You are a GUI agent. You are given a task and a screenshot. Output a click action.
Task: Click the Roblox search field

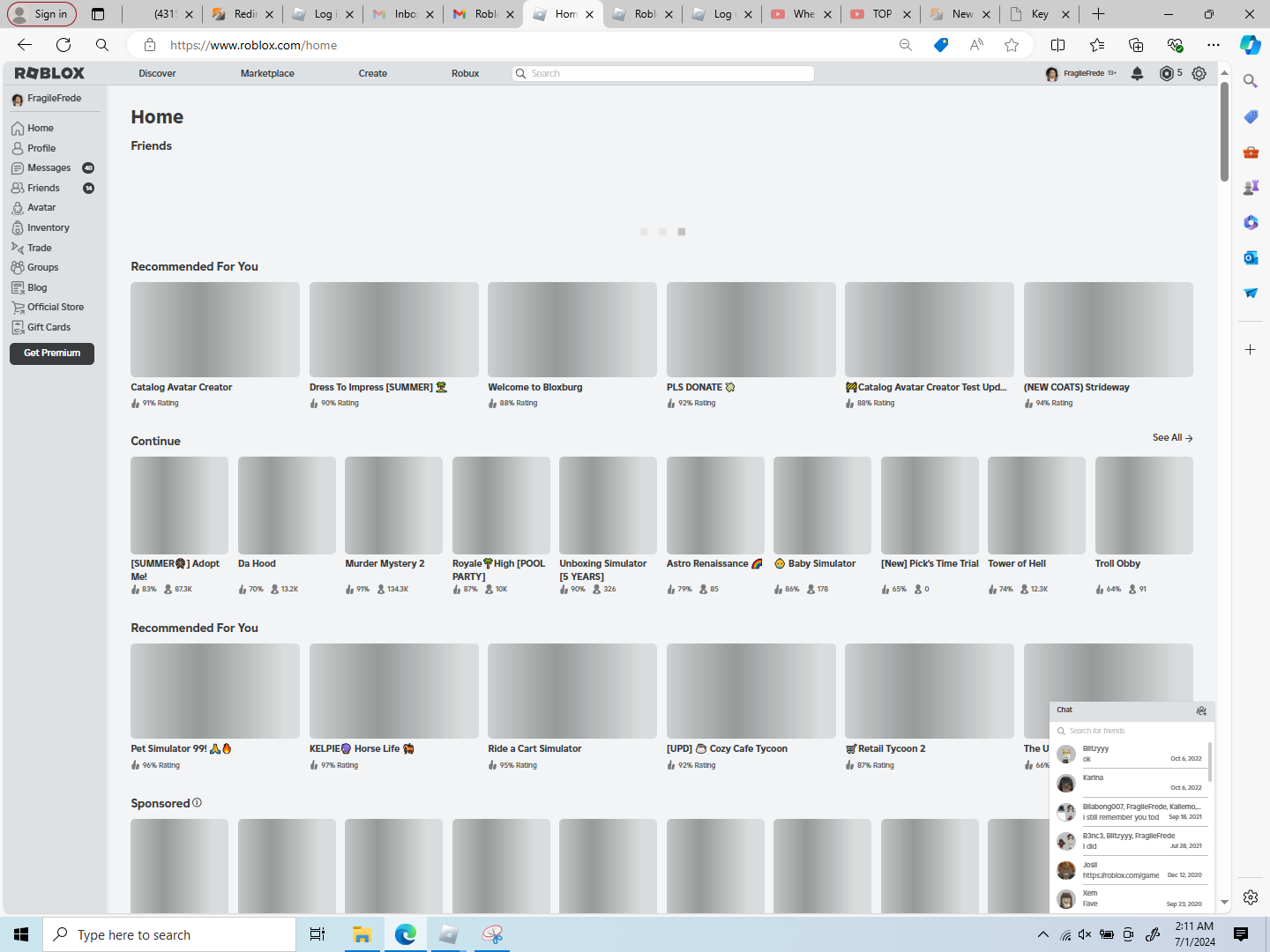[663, 74]
